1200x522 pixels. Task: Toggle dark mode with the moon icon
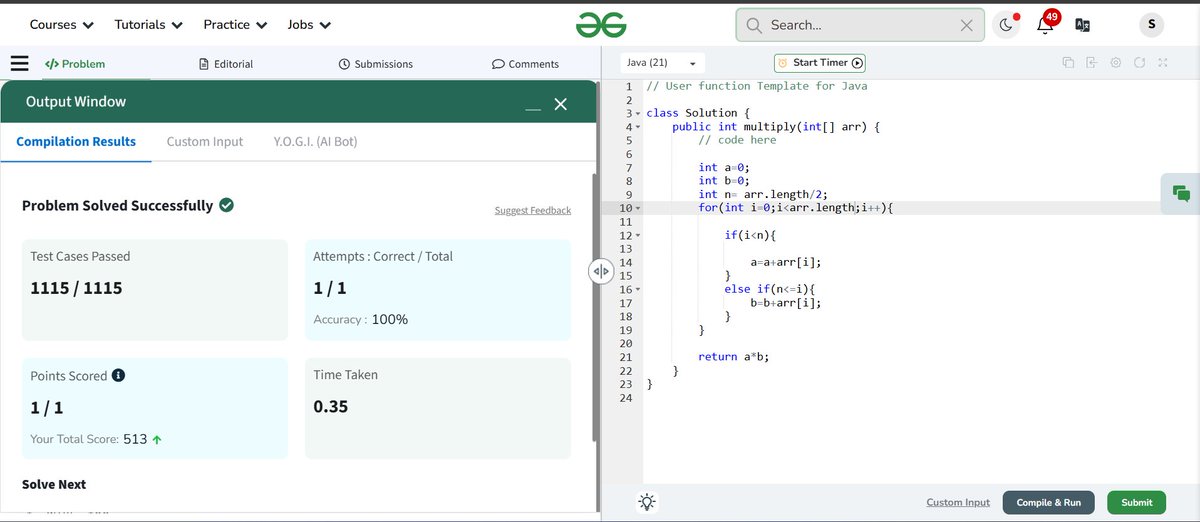coord(1006,25)
